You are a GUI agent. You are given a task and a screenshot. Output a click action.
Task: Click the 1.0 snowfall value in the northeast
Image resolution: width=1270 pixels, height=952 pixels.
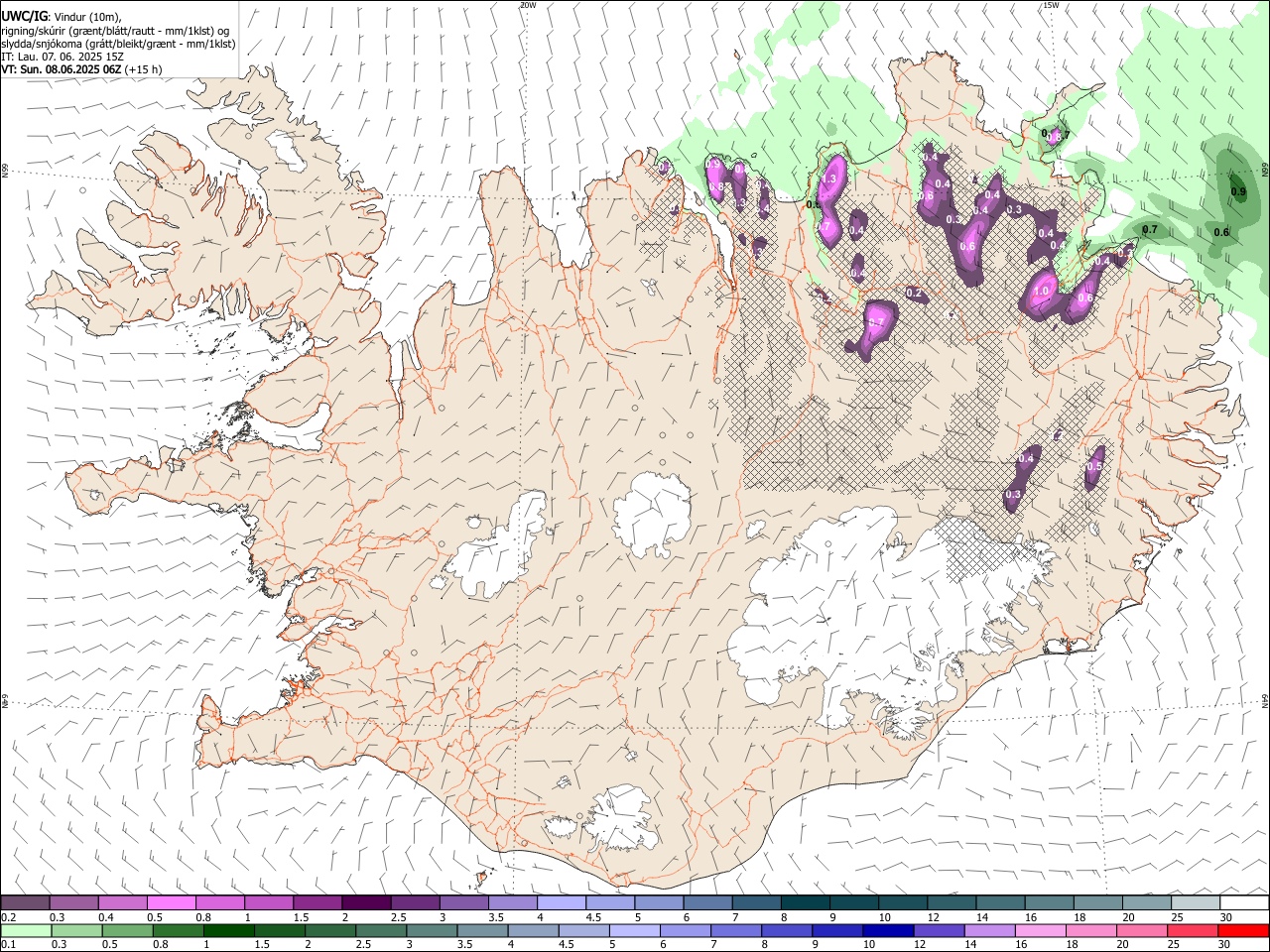pos(1041,292)
